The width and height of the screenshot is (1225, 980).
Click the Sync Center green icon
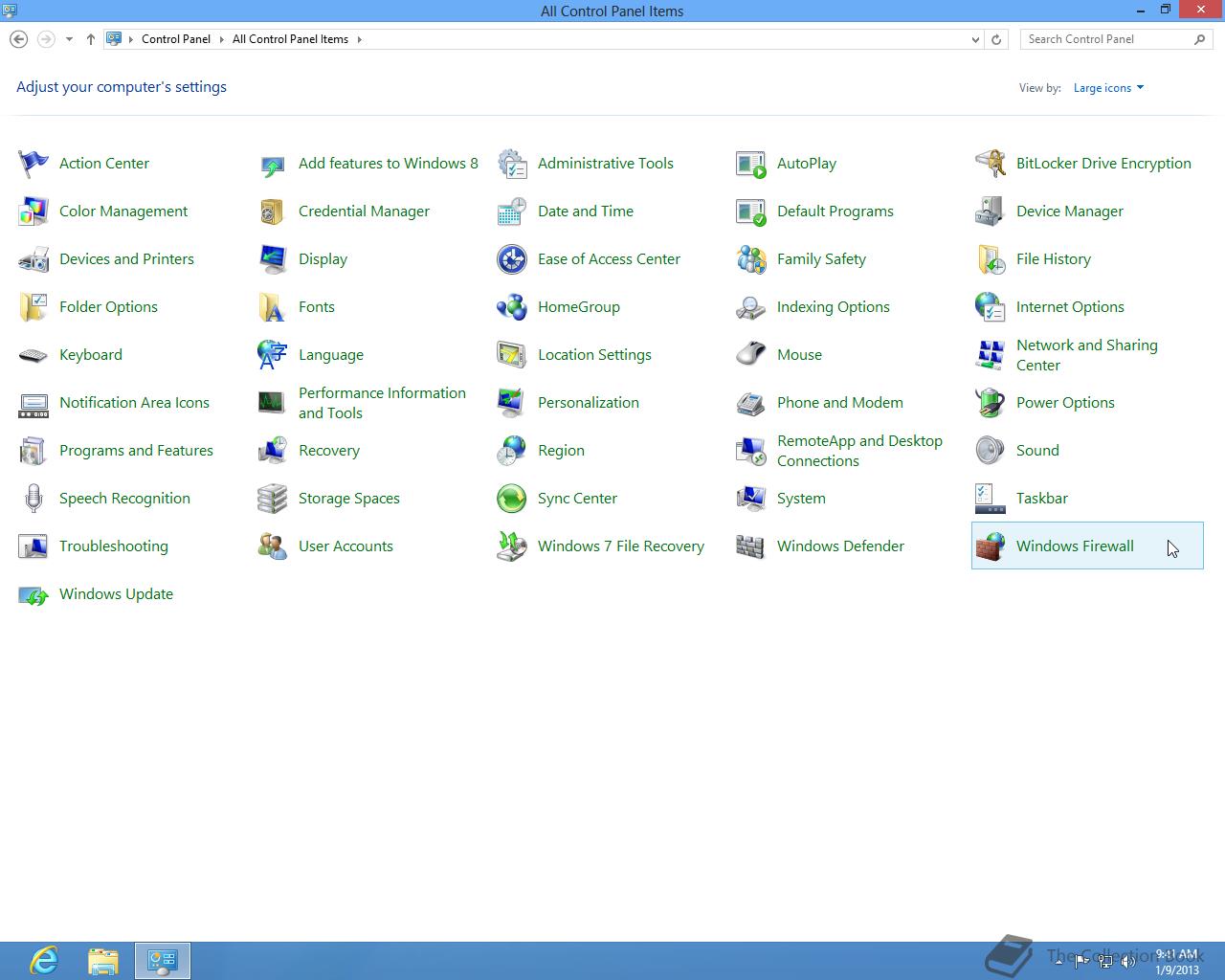512,499
